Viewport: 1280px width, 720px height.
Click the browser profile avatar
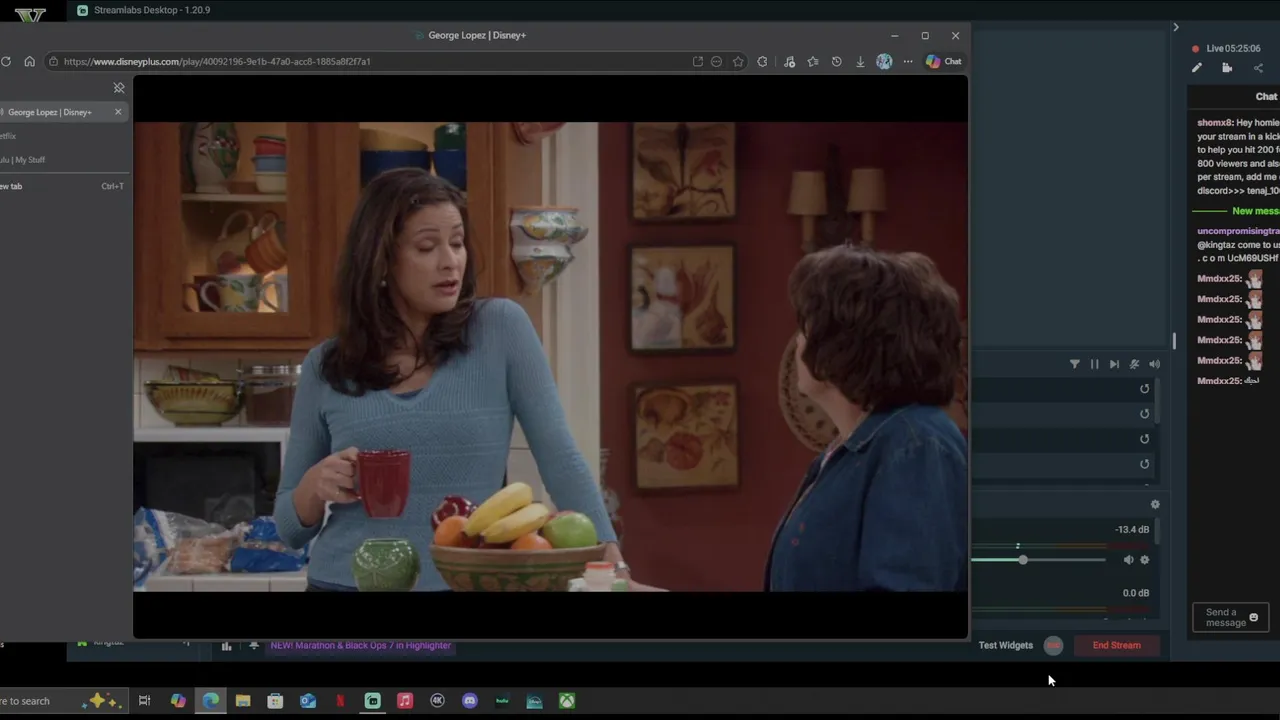884,61
